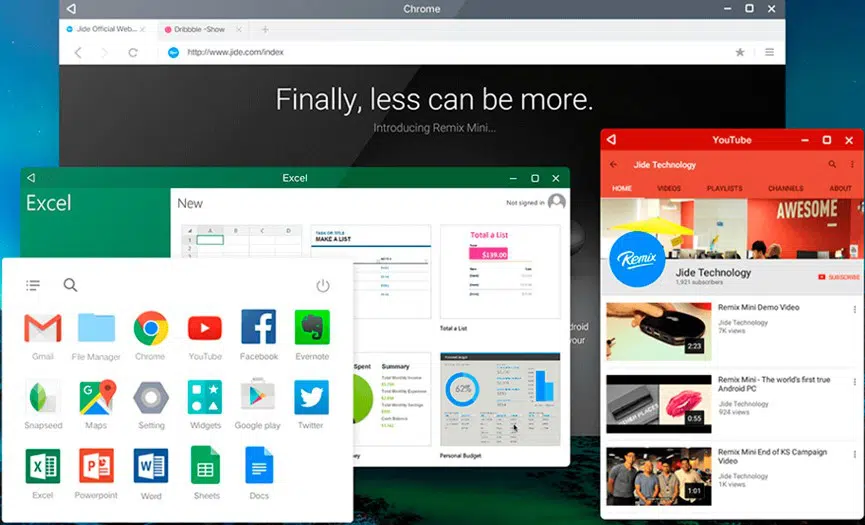Open options for Remix Mini Demo Video
This screenshot has width=865, height=525.
click(x=855, y=310)
